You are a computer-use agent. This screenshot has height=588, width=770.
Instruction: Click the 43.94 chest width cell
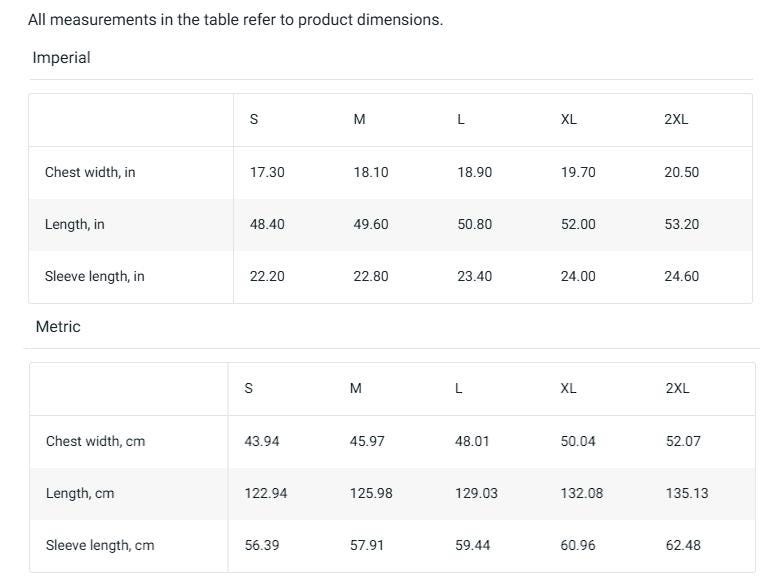[262, 441]
